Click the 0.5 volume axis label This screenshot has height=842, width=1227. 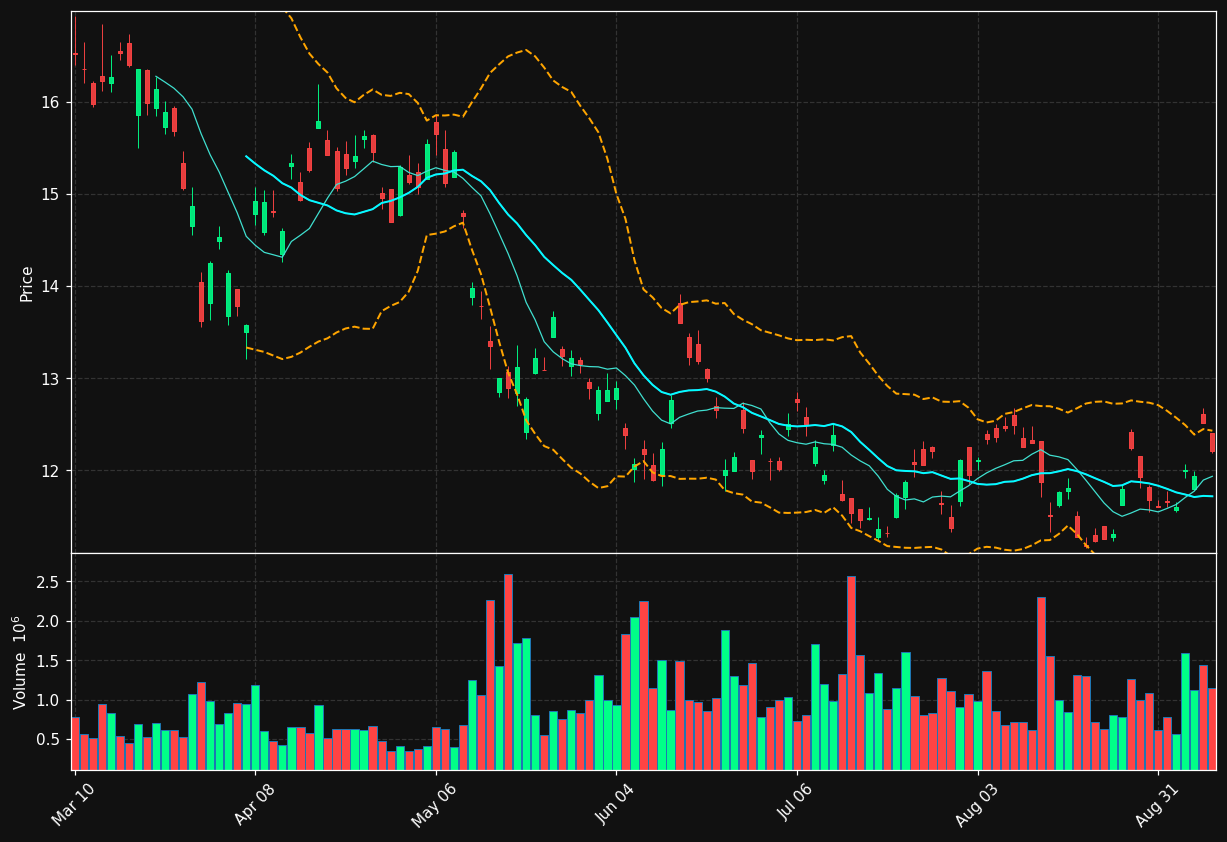tap(48, 740)
